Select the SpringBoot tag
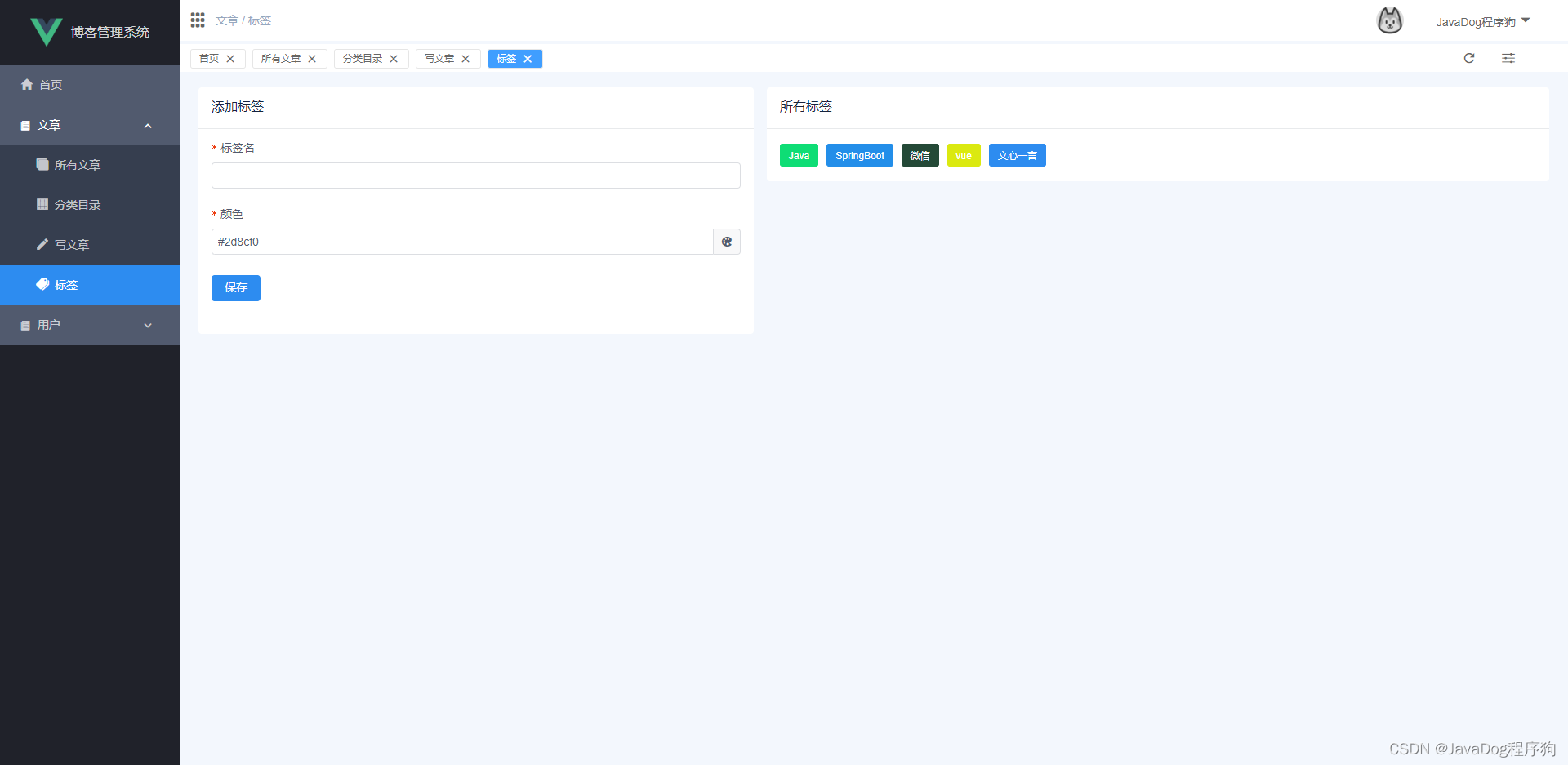The image size is (1568, 765). pyautogui.click(x=859, y=155)
